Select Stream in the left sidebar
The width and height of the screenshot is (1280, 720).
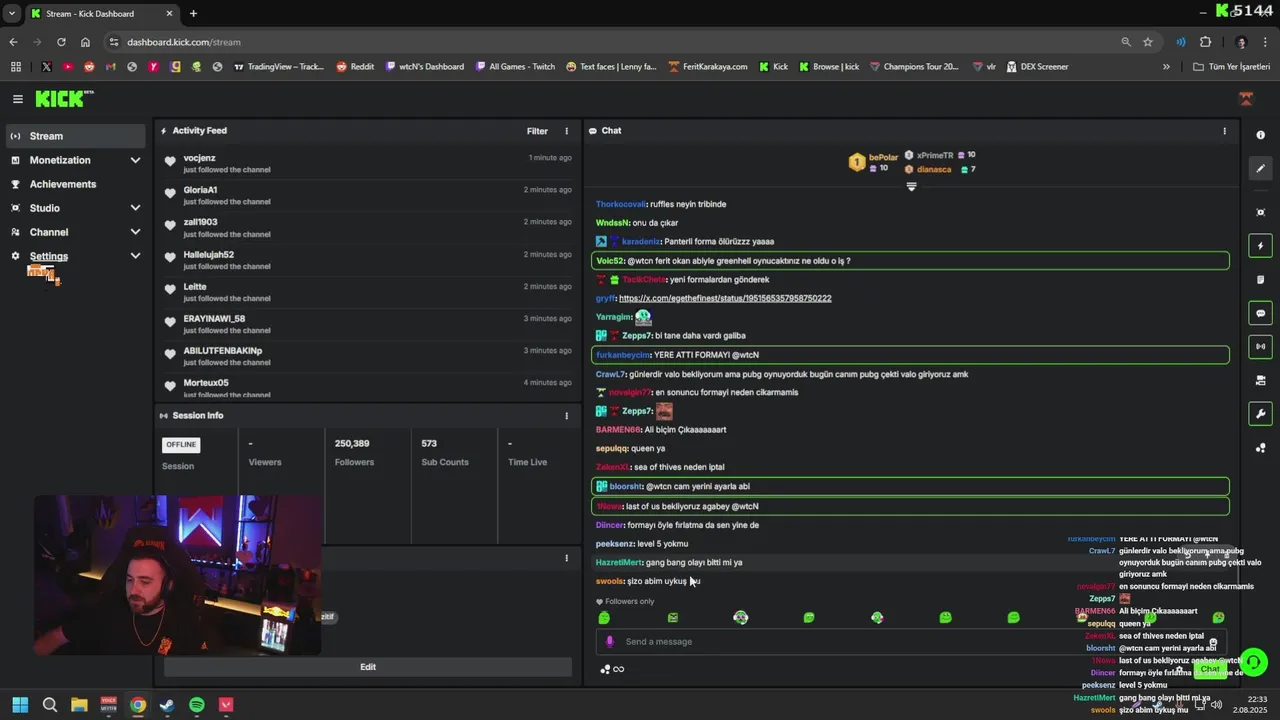tap(75, 136)
